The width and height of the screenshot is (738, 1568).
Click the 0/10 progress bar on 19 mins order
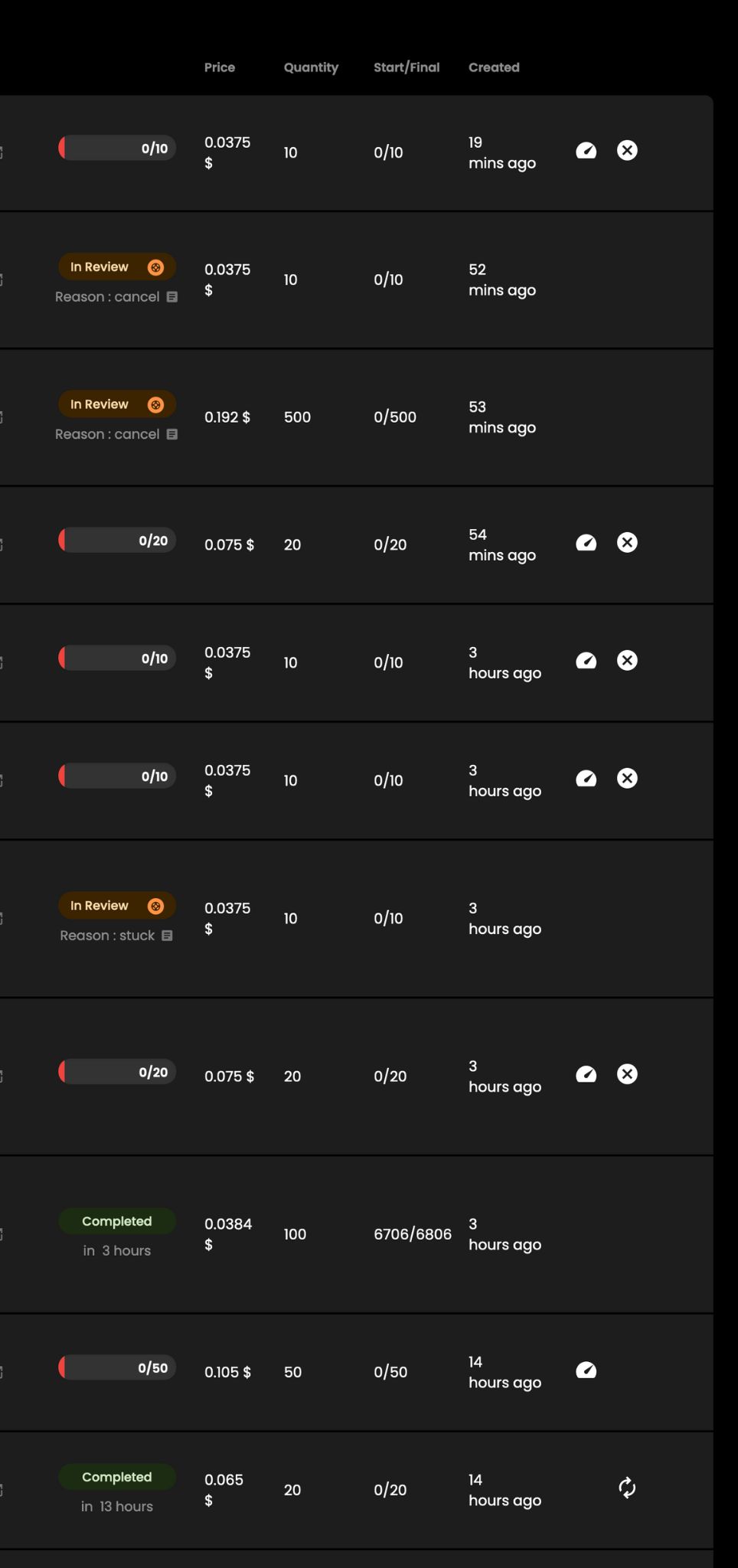click(x=117, y=148)
